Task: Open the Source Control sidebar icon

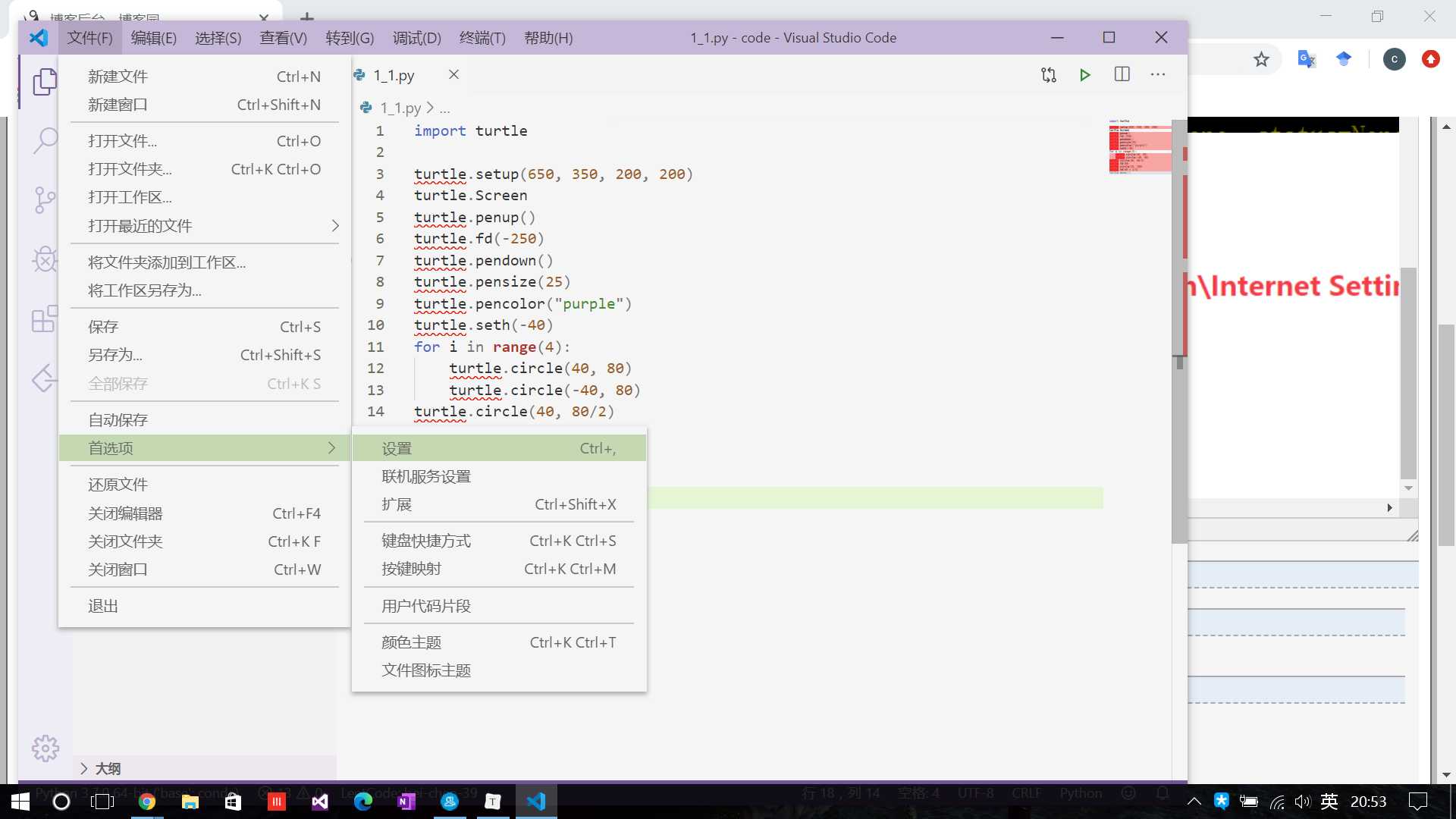Action: (x=45, y=199)
